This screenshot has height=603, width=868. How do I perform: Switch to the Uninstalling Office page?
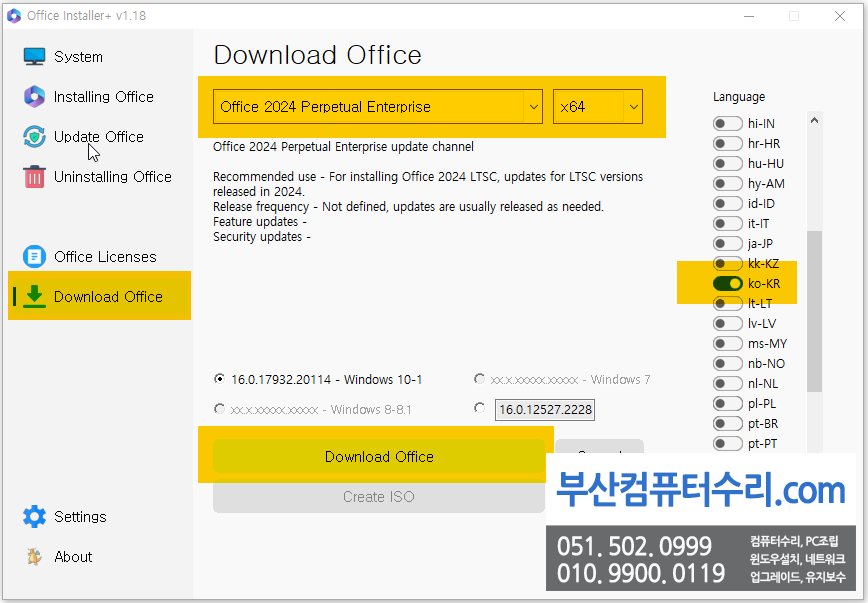[x=112, y=177]
